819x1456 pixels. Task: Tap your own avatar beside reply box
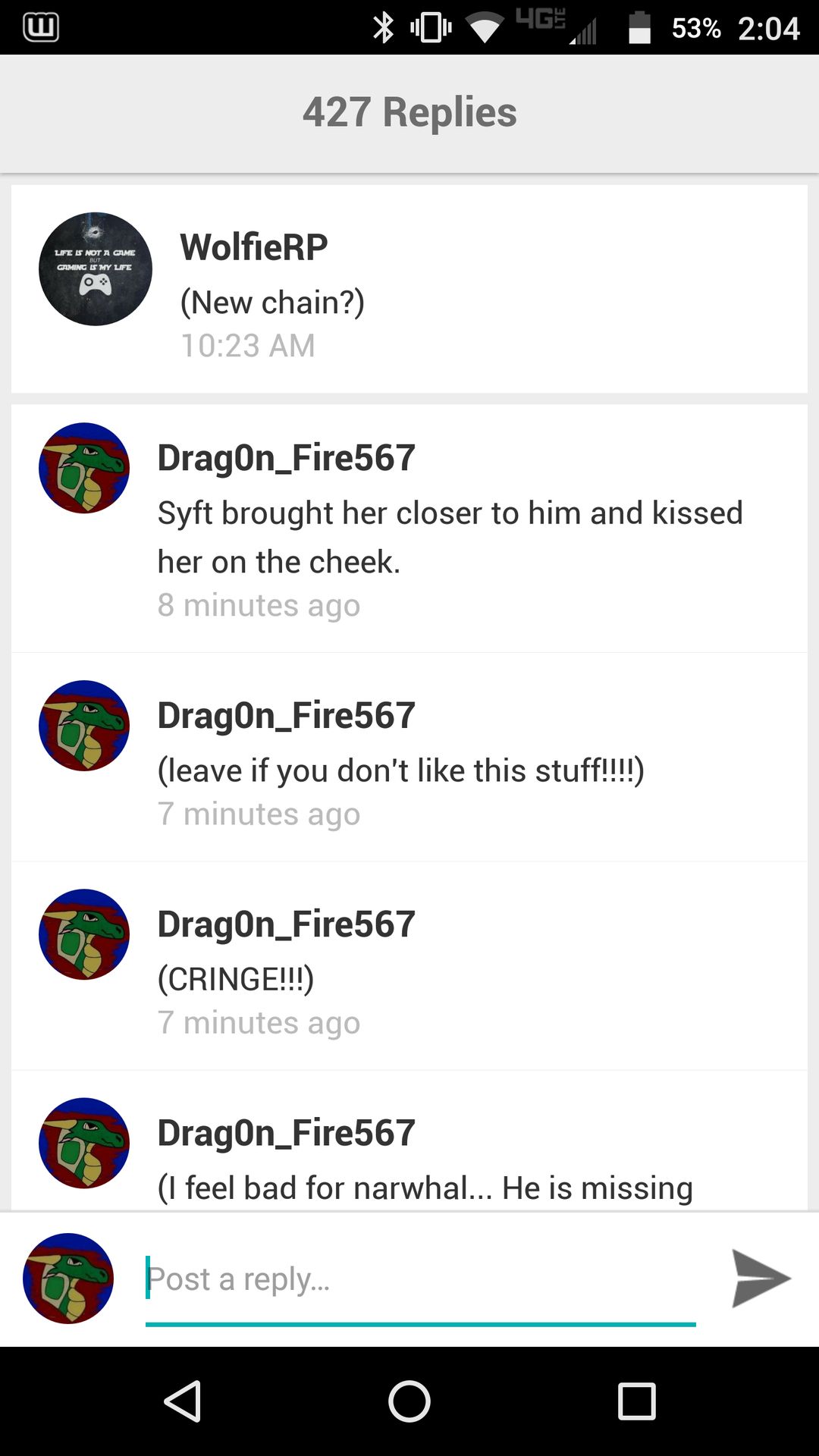point(68,1279)
